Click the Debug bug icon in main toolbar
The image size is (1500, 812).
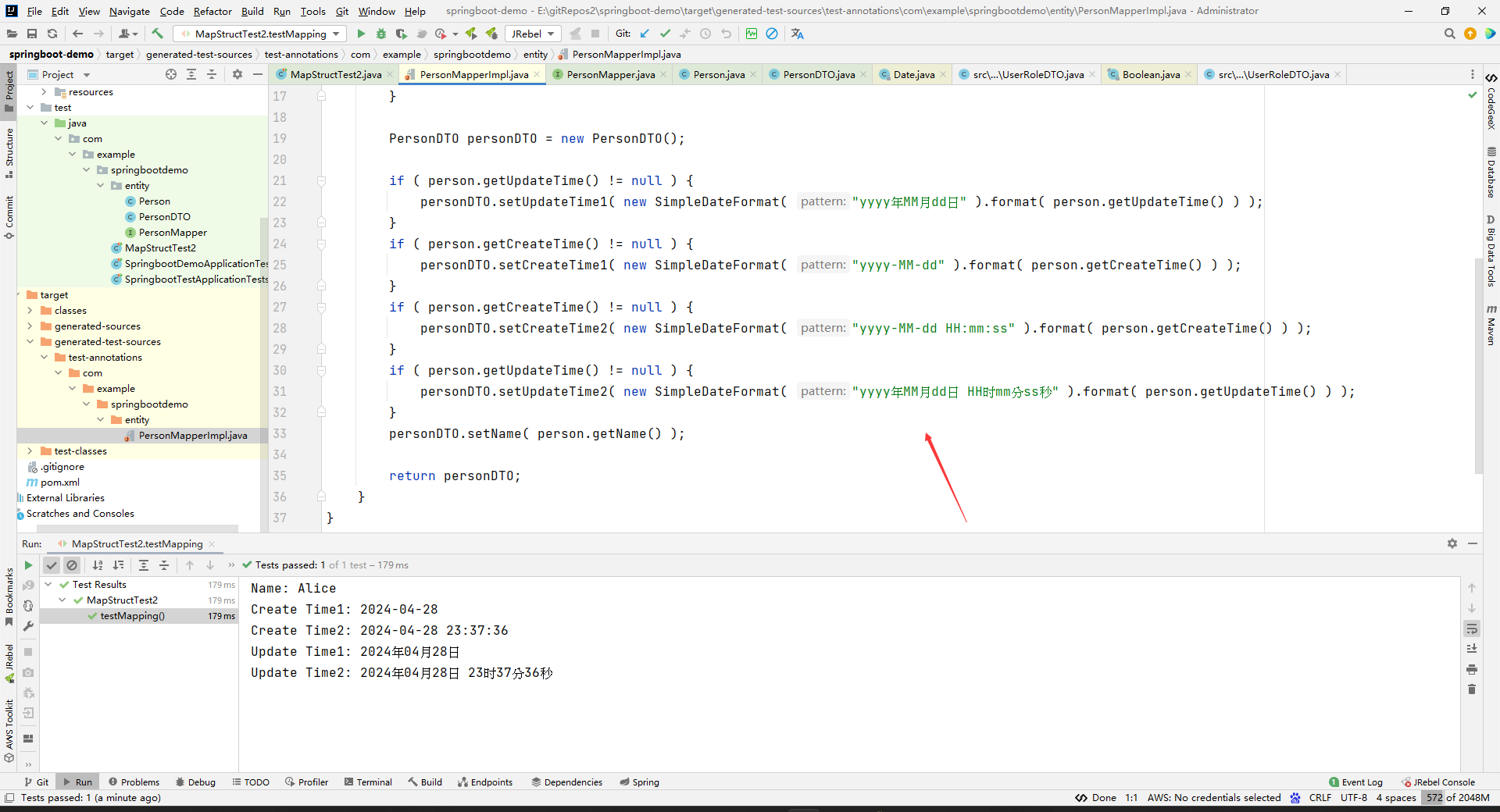tap(381, 34)
